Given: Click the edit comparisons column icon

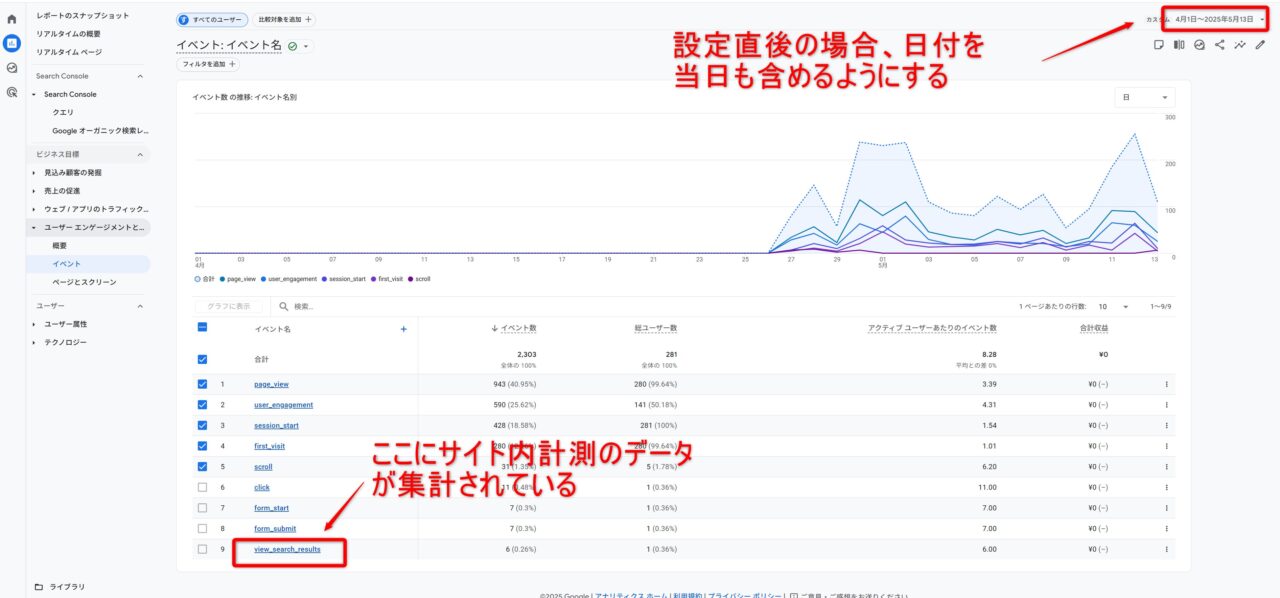Looking at the screenshot, I should click(x=1178, y=45).
